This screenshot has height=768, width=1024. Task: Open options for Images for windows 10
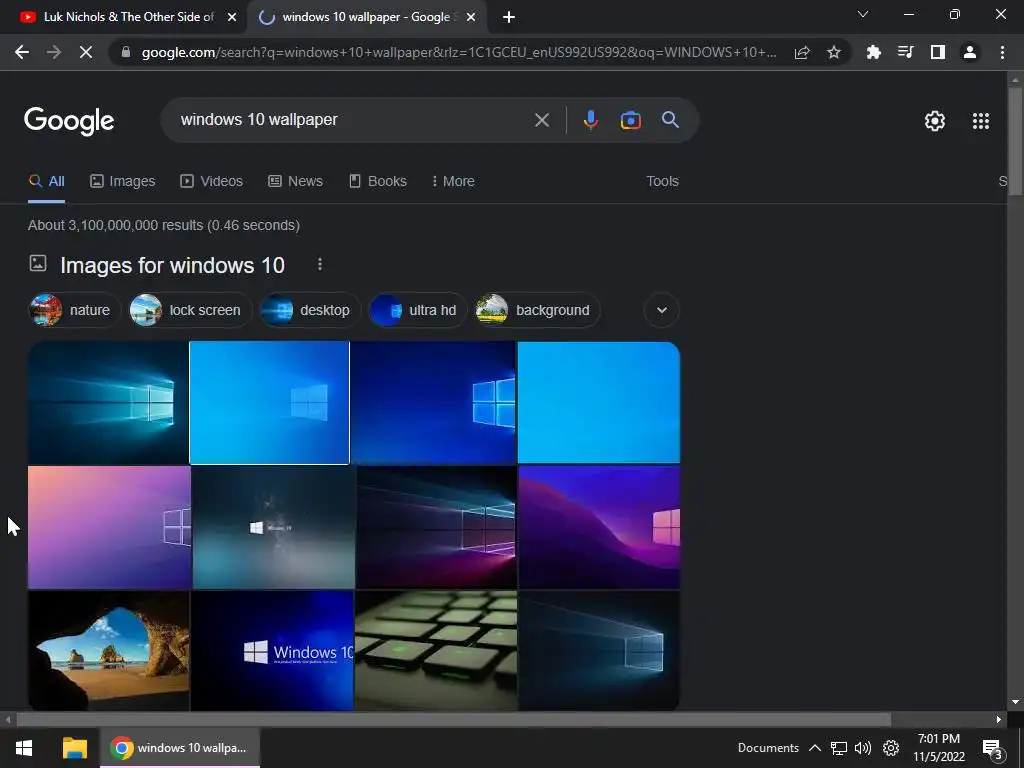(x=319, y=264)
